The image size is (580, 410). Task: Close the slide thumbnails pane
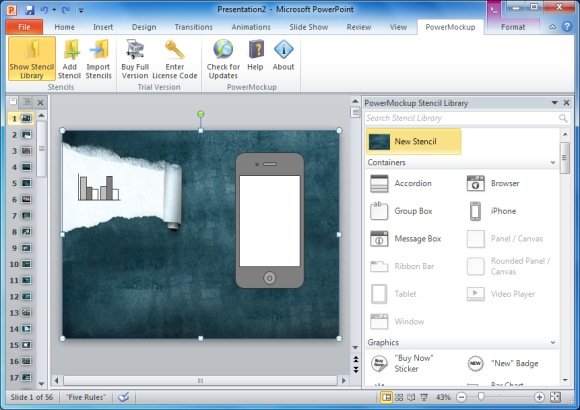point(40,102)
